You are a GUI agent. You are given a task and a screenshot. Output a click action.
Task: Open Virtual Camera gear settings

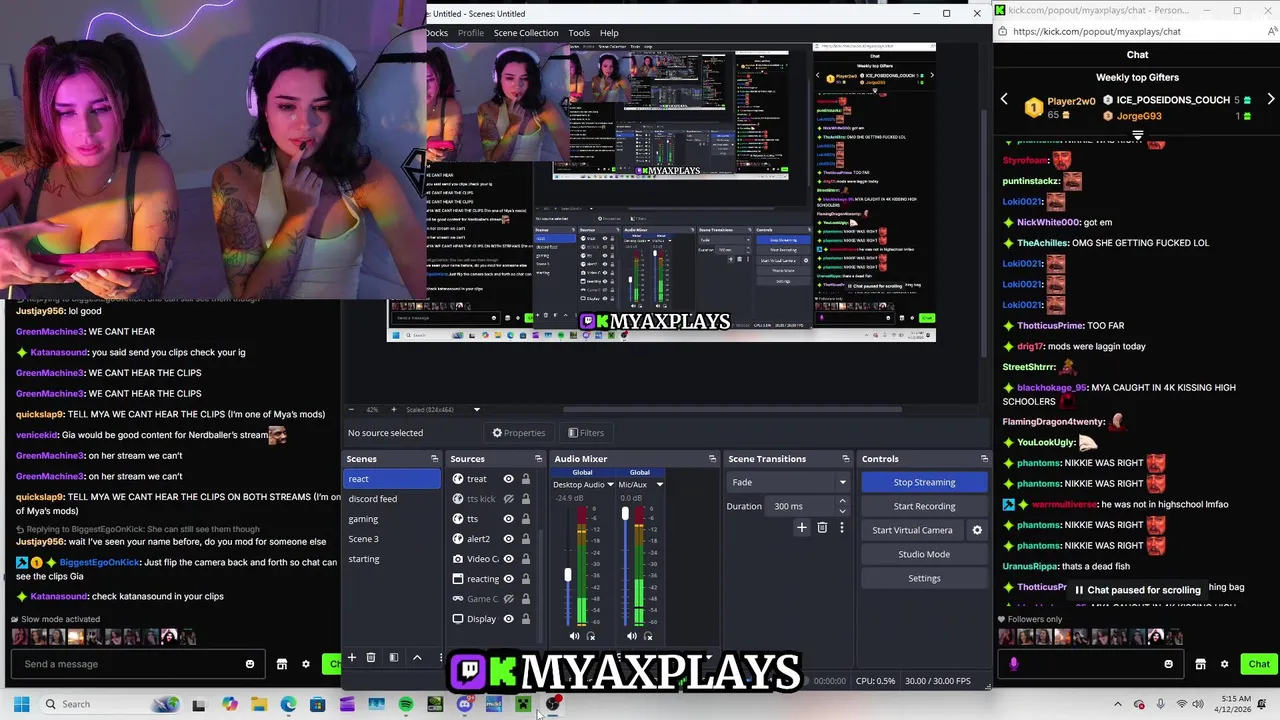(977, 530)
